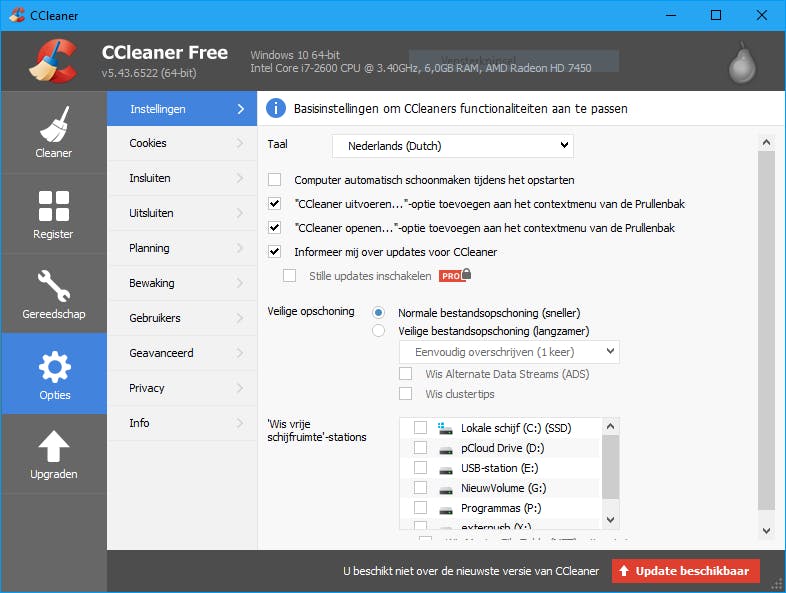Open the Cleaner section broom icon
The width and height of the screenshot is (786, 593).
coord(54,124)
